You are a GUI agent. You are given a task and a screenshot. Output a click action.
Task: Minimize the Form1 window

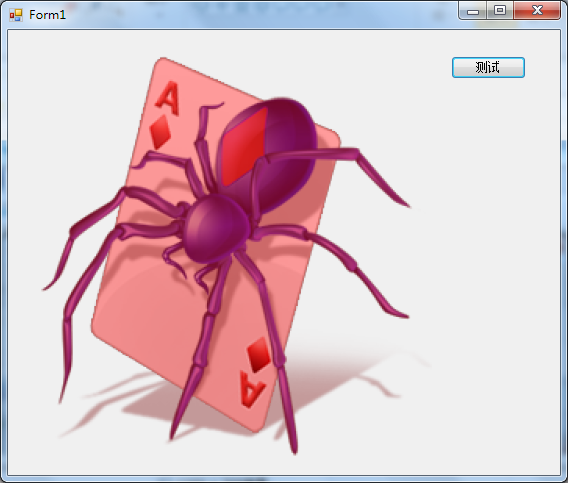[473, 11]
